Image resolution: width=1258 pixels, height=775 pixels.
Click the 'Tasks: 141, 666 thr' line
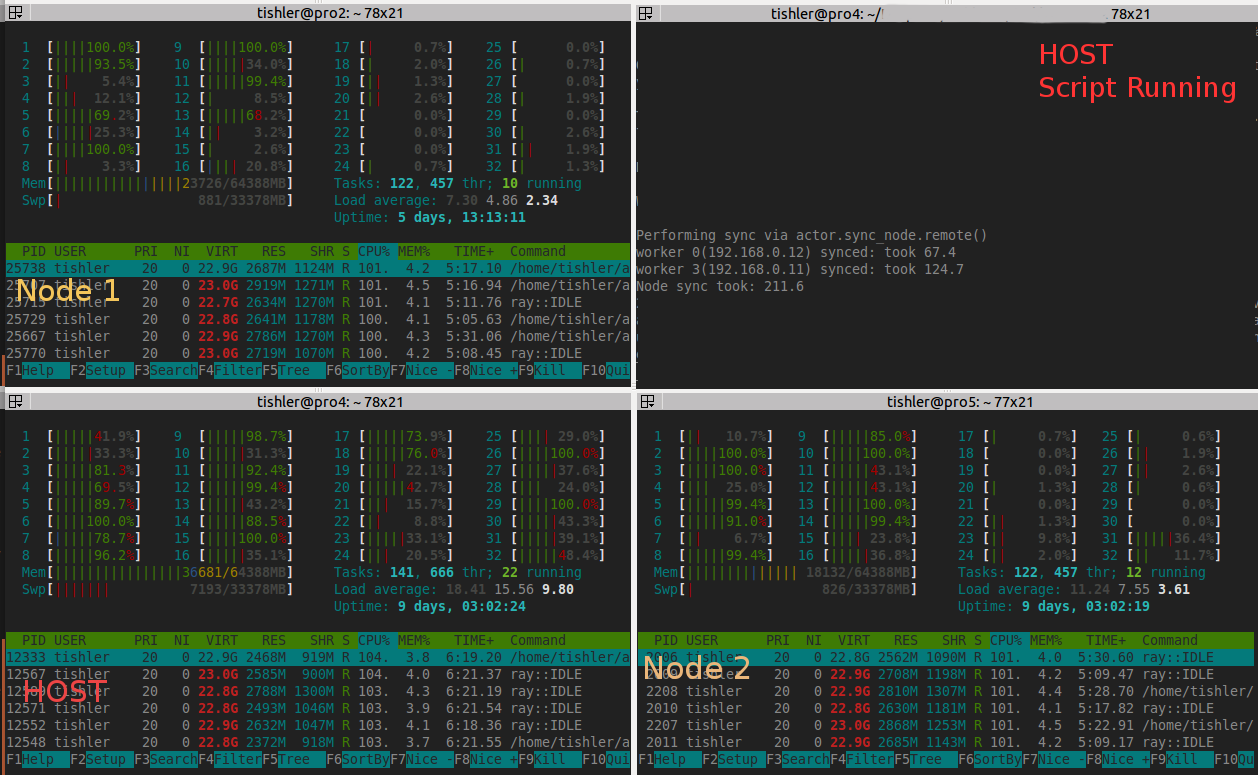click(458, 573)
